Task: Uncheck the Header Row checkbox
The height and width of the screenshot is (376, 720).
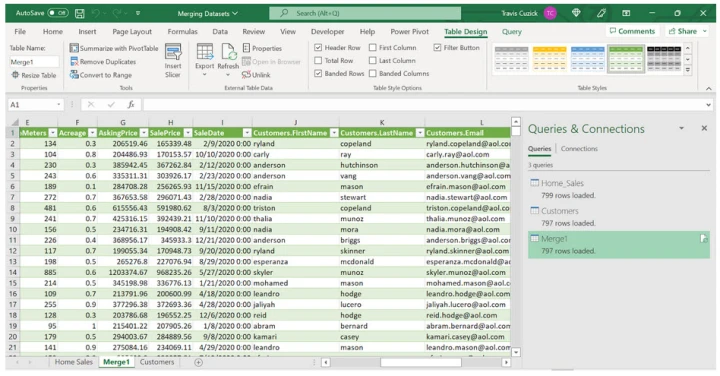Action: point(318,47)
